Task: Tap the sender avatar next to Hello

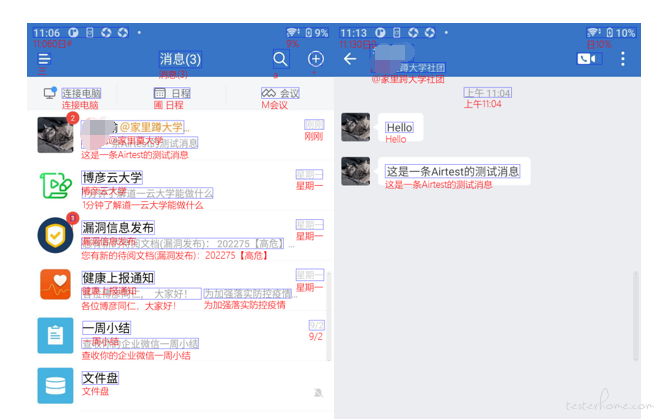Action: (355, 127)
